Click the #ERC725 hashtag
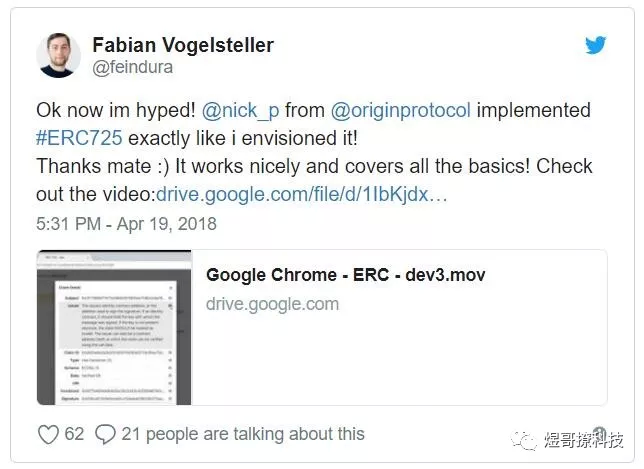This screenshot has height=469, width=644. [79, 138]
